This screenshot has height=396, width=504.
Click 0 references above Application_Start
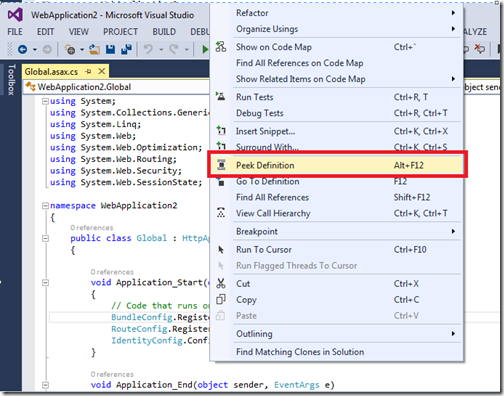point(112,272)
